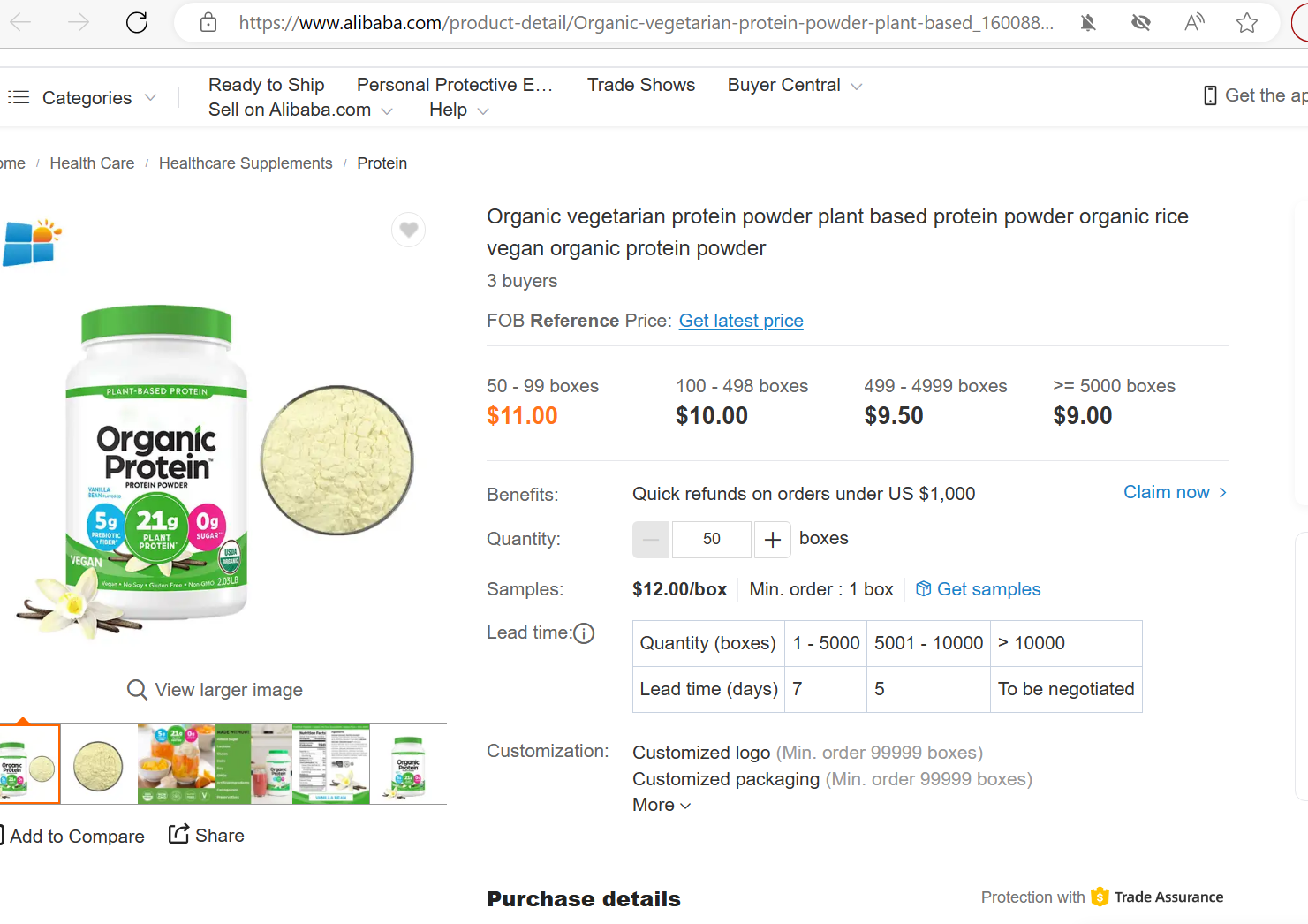Click the lead time info icon
1308x924 pixels.
(x=584, y=633)
